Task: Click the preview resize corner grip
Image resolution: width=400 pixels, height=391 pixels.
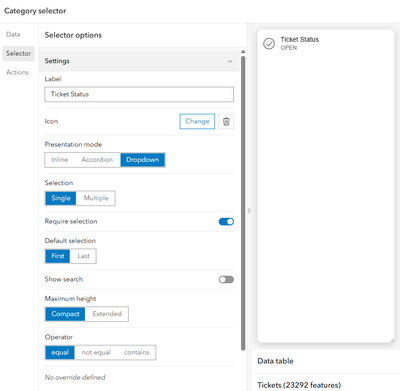Action: point(392,340)
